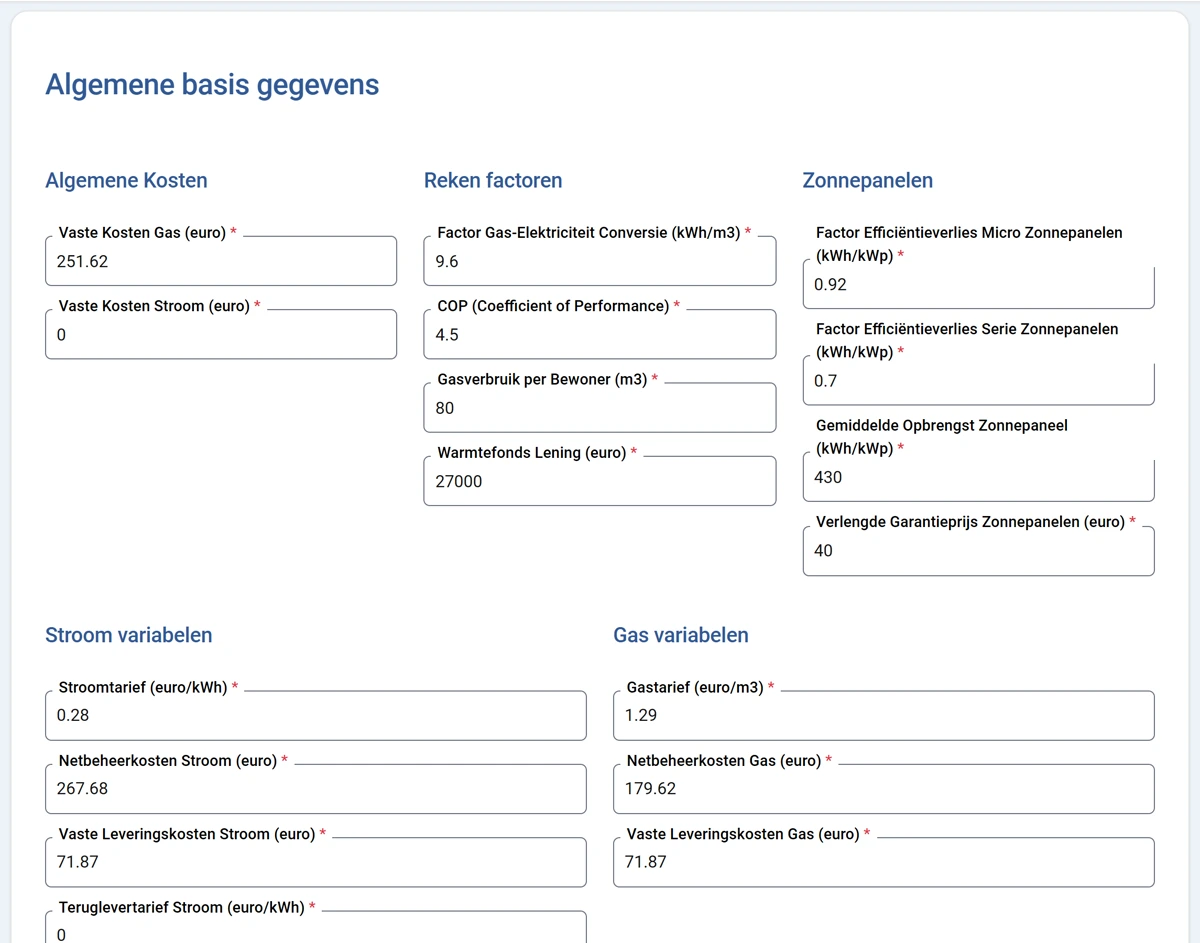The height and width of the screenshot is (943, 1200).
Task: Click the Vaste Kosten Gas input field
Action: point(221,261)
